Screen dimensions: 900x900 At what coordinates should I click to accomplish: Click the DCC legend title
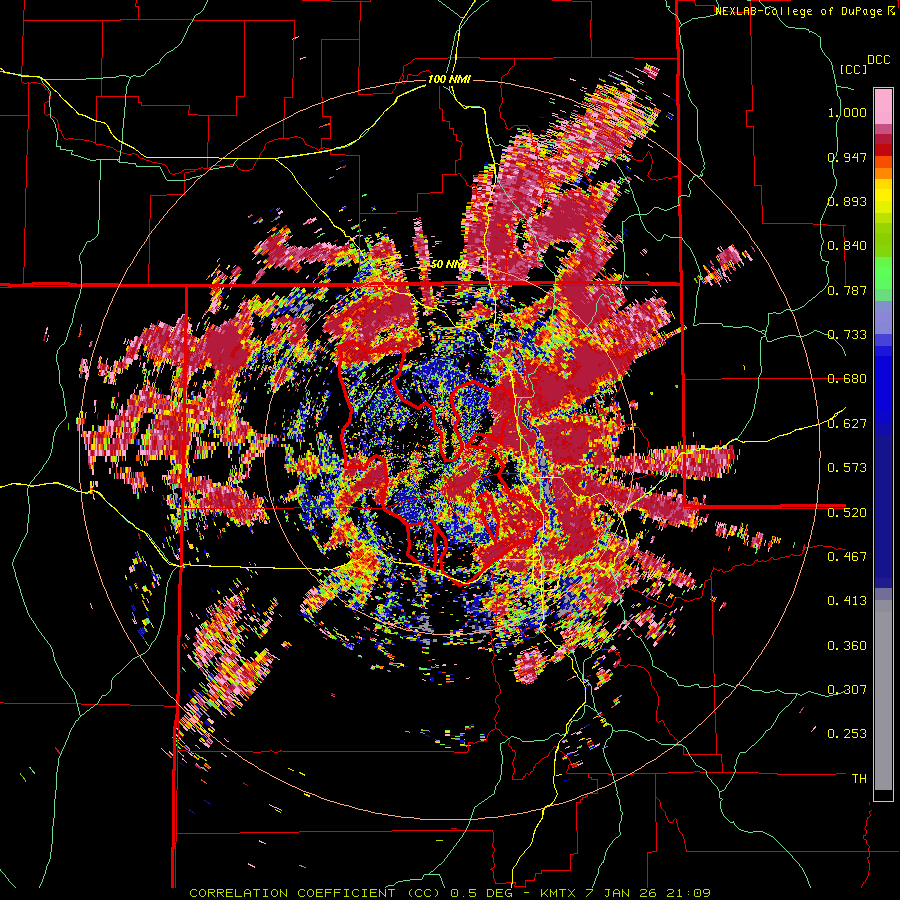pos(878,60)
